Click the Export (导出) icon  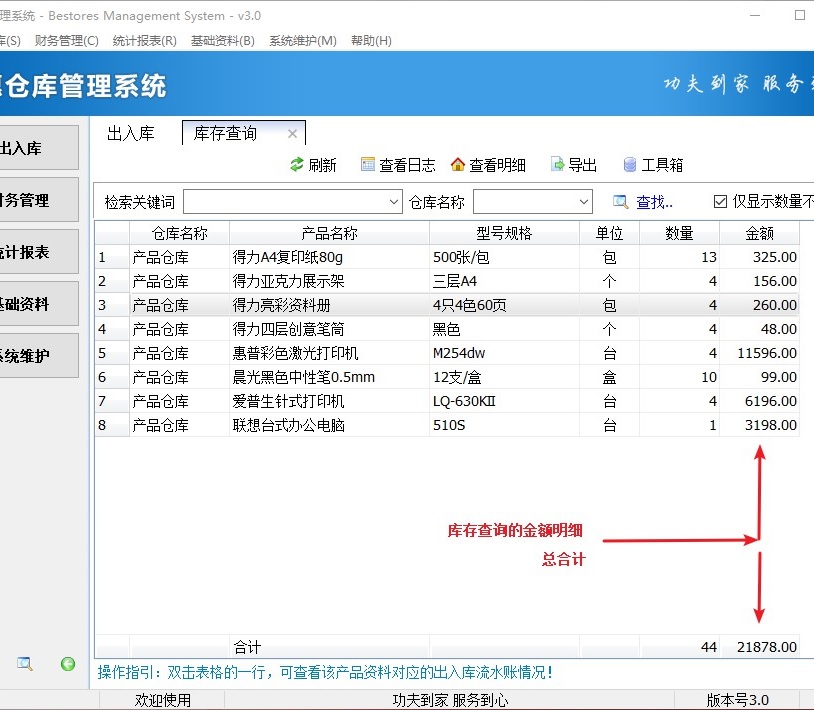coord(557,165)
